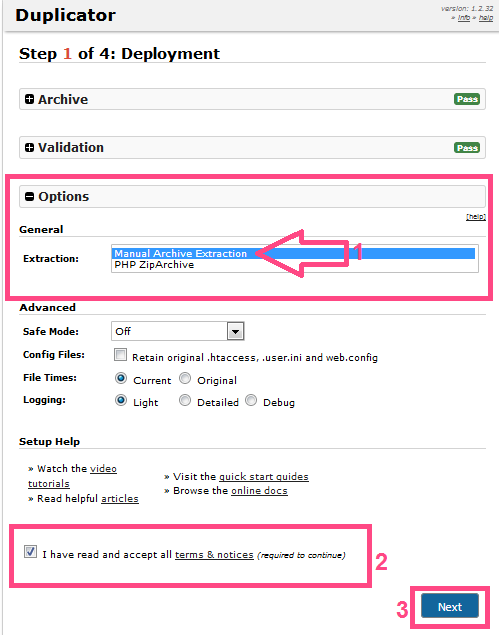Click the Archive Pass status badge
Image resolution: width=499 pixels, height=635 pixels.
(x=467, y=99)
